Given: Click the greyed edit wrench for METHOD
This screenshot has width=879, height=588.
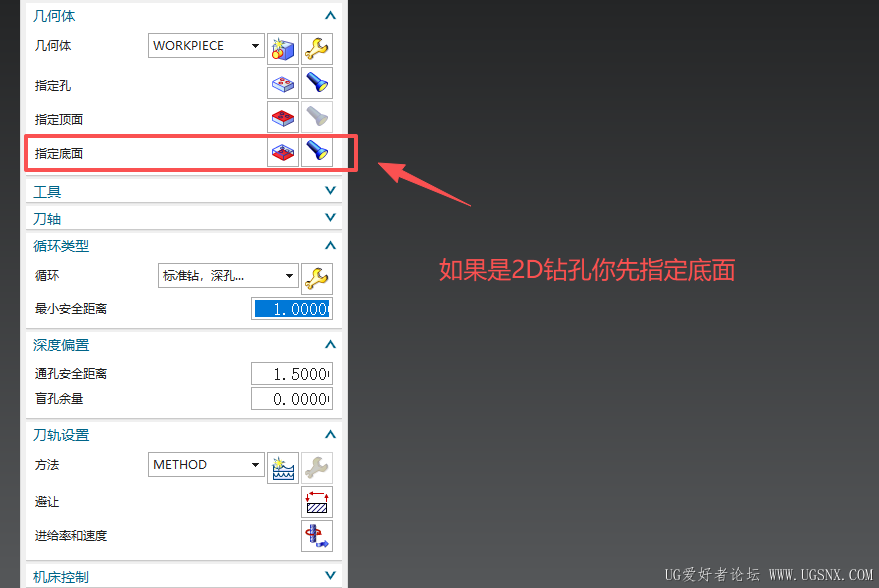Looking at the screenshot, I should point(317,468).
